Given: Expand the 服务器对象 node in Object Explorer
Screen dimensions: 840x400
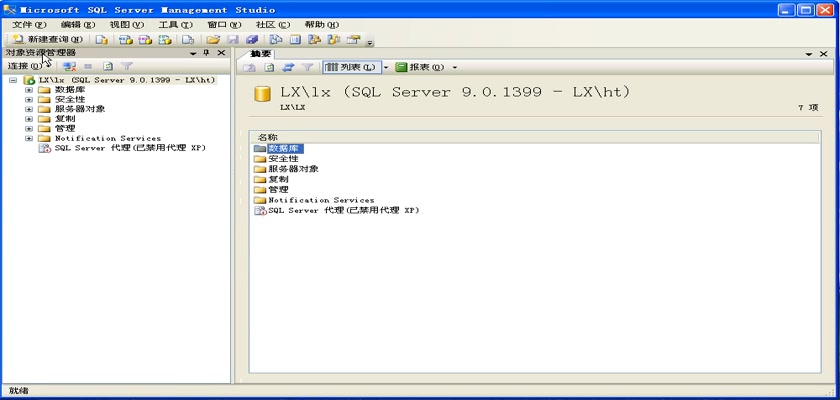Looking at the screenshot, I should (x=29, y=109).
